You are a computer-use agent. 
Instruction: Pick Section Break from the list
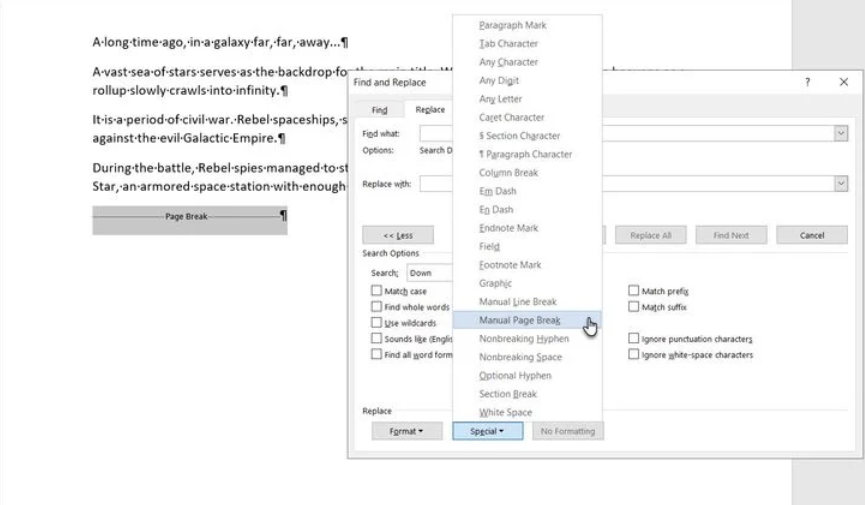click(507, 394)
